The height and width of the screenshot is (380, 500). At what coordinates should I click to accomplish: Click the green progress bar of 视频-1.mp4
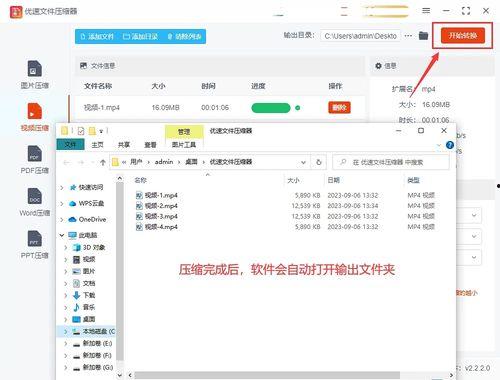tap(271, 108)
